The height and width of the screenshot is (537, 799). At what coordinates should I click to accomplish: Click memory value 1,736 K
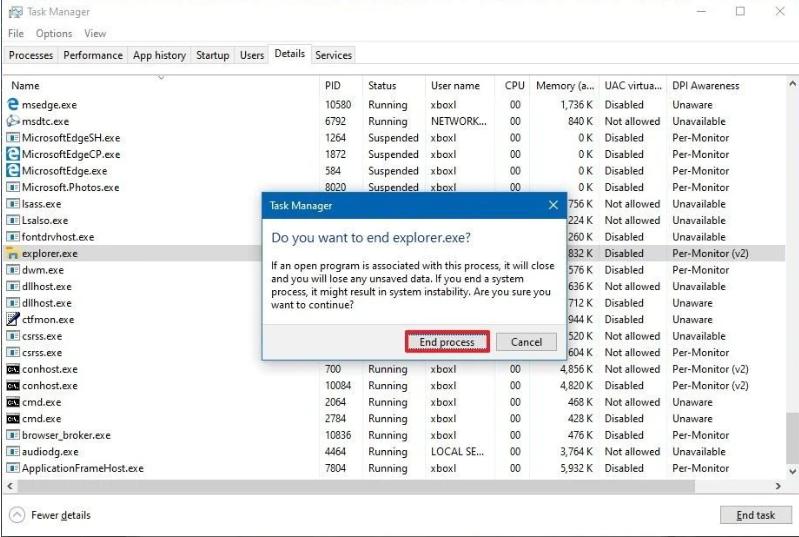point(577,105)
